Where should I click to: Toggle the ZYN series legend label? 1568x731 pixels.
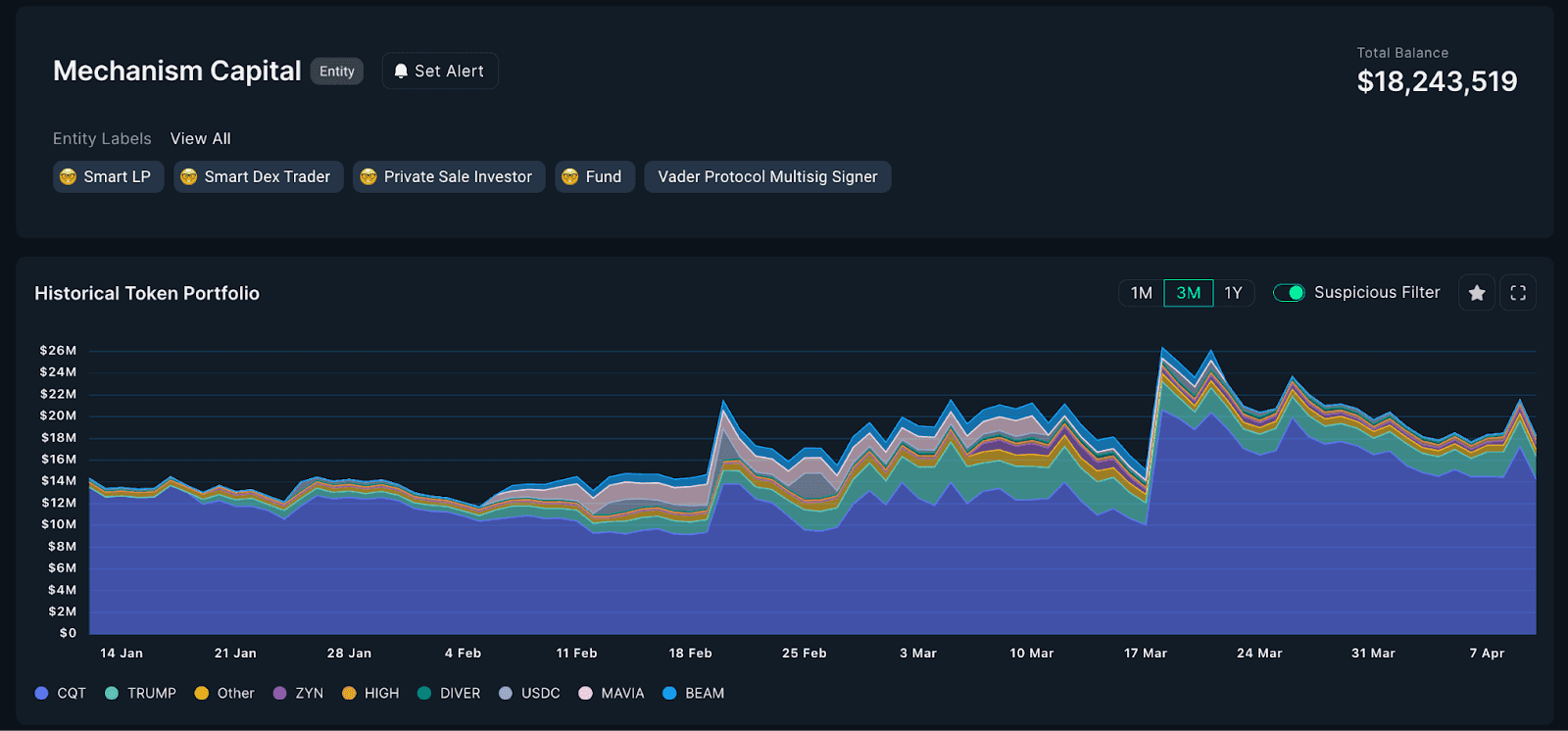(x=310, y=693)
